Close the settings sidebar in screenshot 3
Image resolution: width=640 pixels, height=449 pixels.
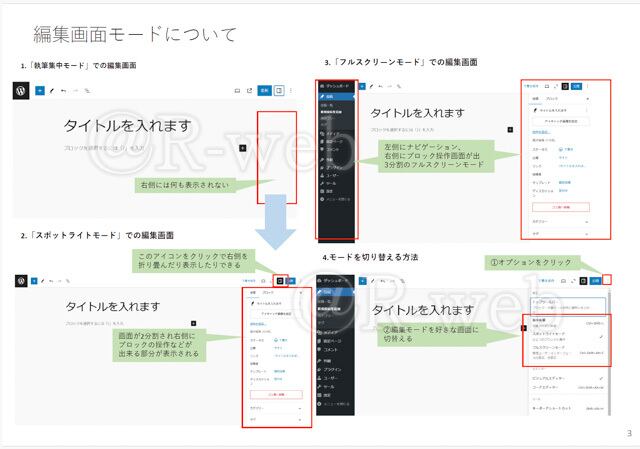tap(588, 99)
